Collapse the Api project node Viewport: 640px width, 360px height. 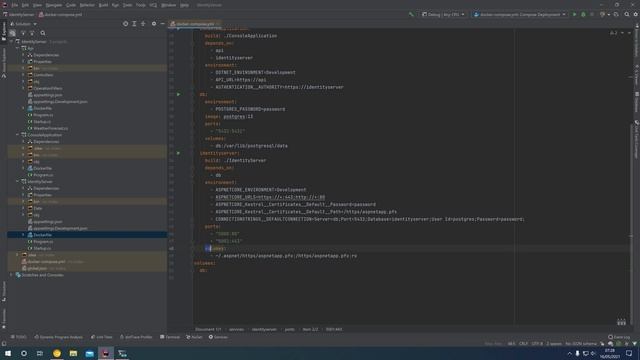pos(18,48)
